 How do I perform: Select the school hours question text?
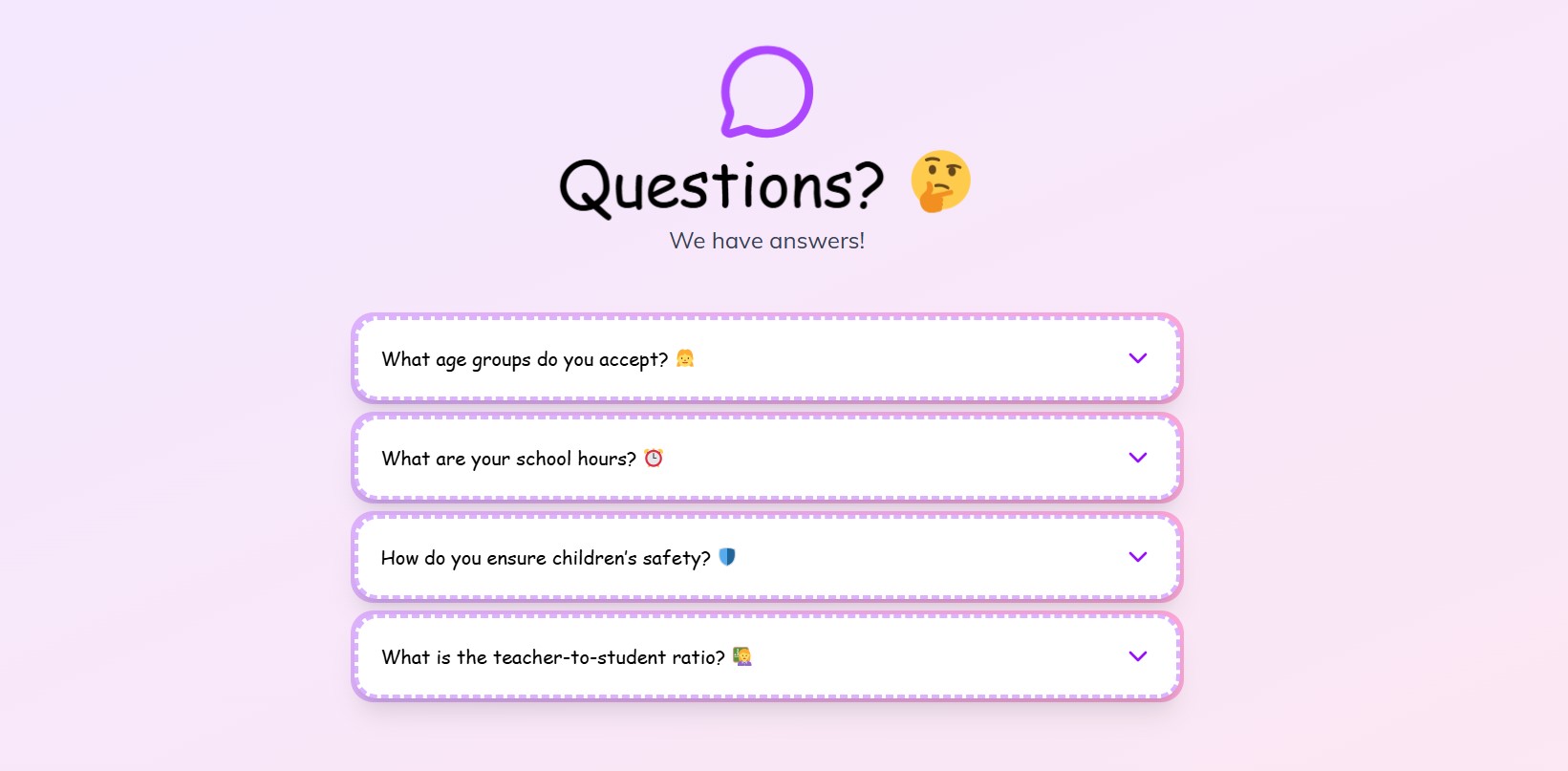(x=507, y=458)
